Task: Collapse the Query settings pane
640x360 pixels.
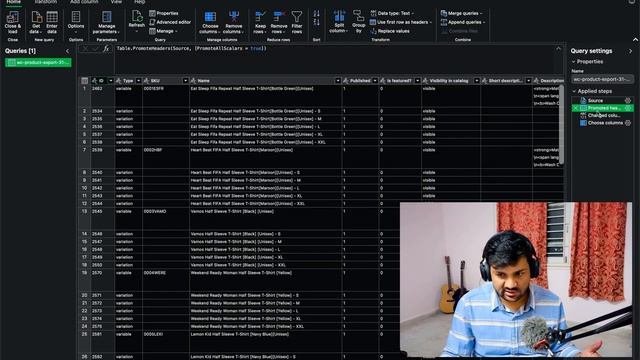Action: pos(630,51)
